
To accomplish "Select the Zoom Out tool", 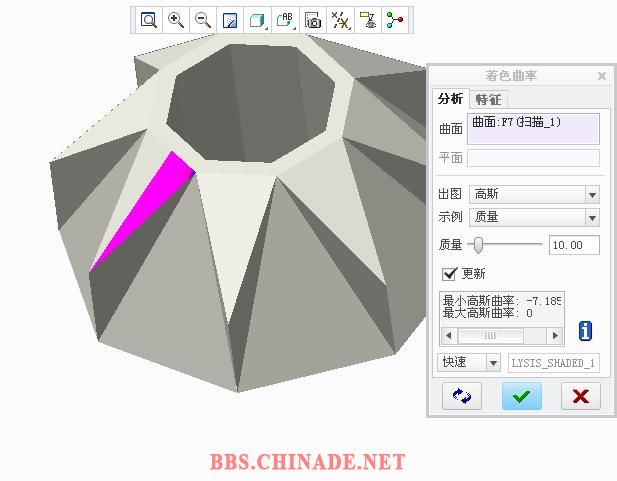I will click(203, 20).
